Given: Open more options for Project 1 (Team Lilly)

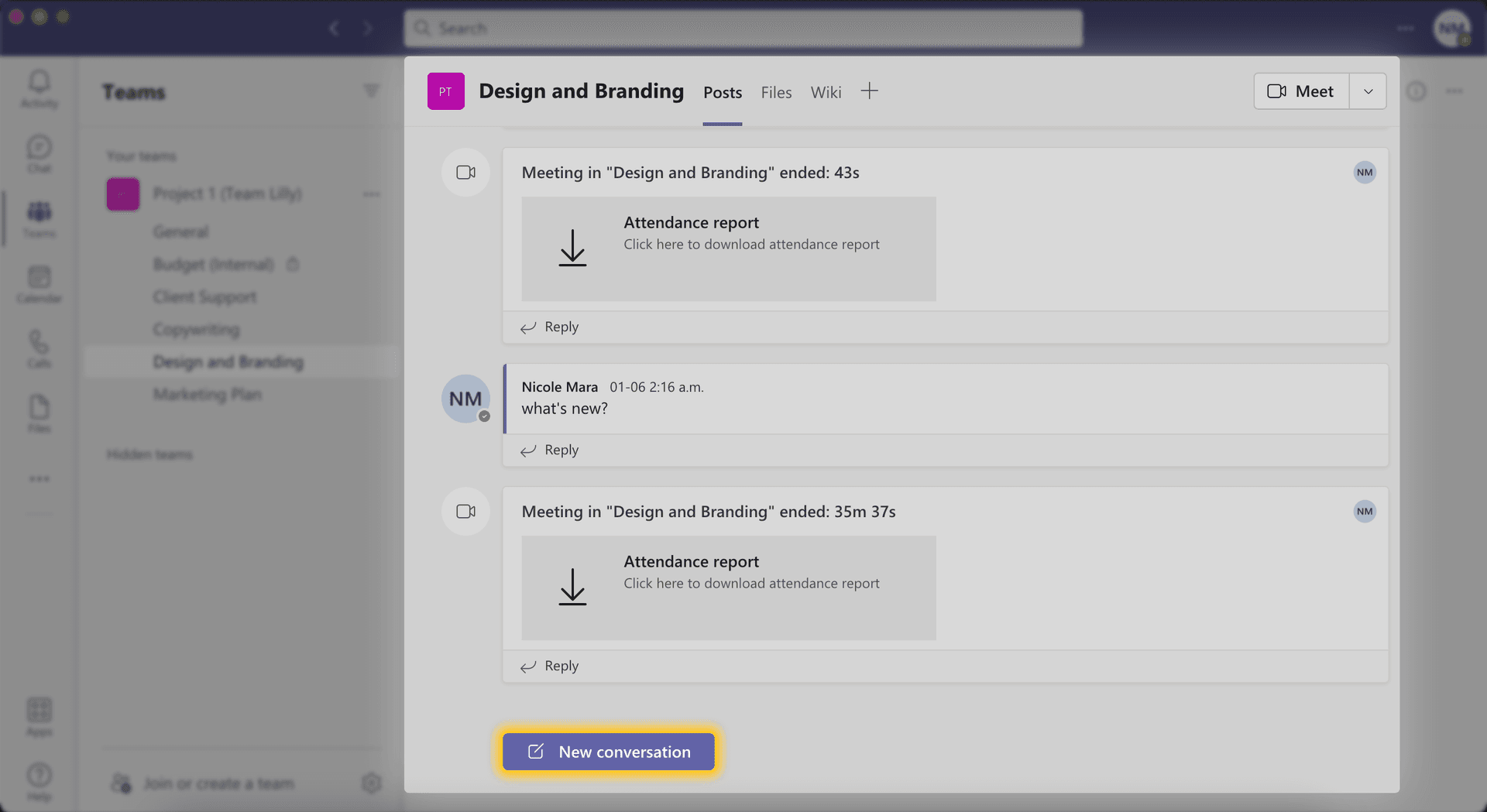Looking at the screenshot, I should pos(372,194).
